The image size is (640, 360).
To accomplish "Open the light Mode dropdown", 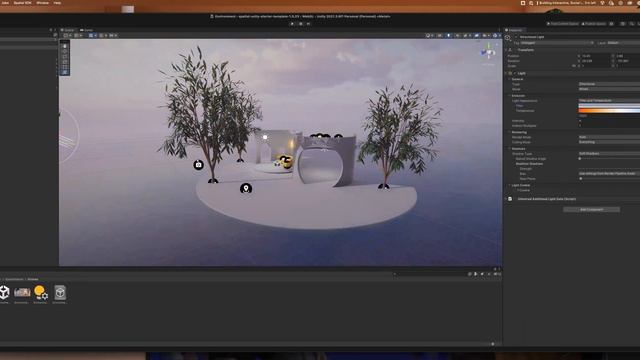I will click(609, 89).
